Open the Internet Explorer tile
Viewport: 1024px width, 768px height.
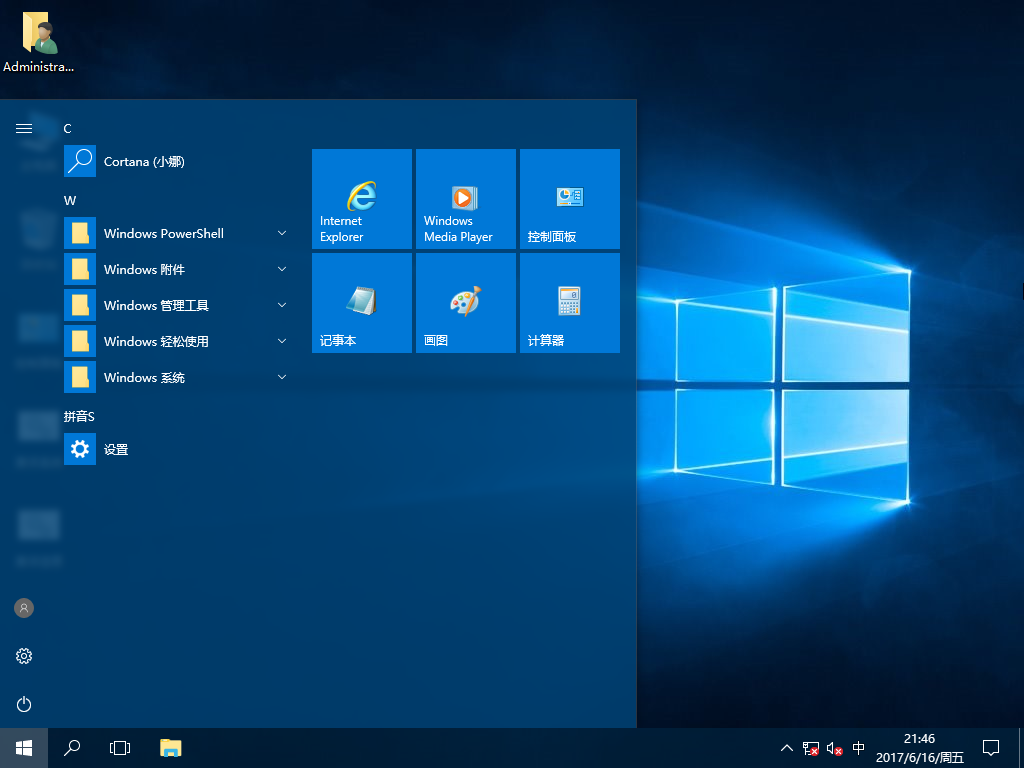coord(362,199)
